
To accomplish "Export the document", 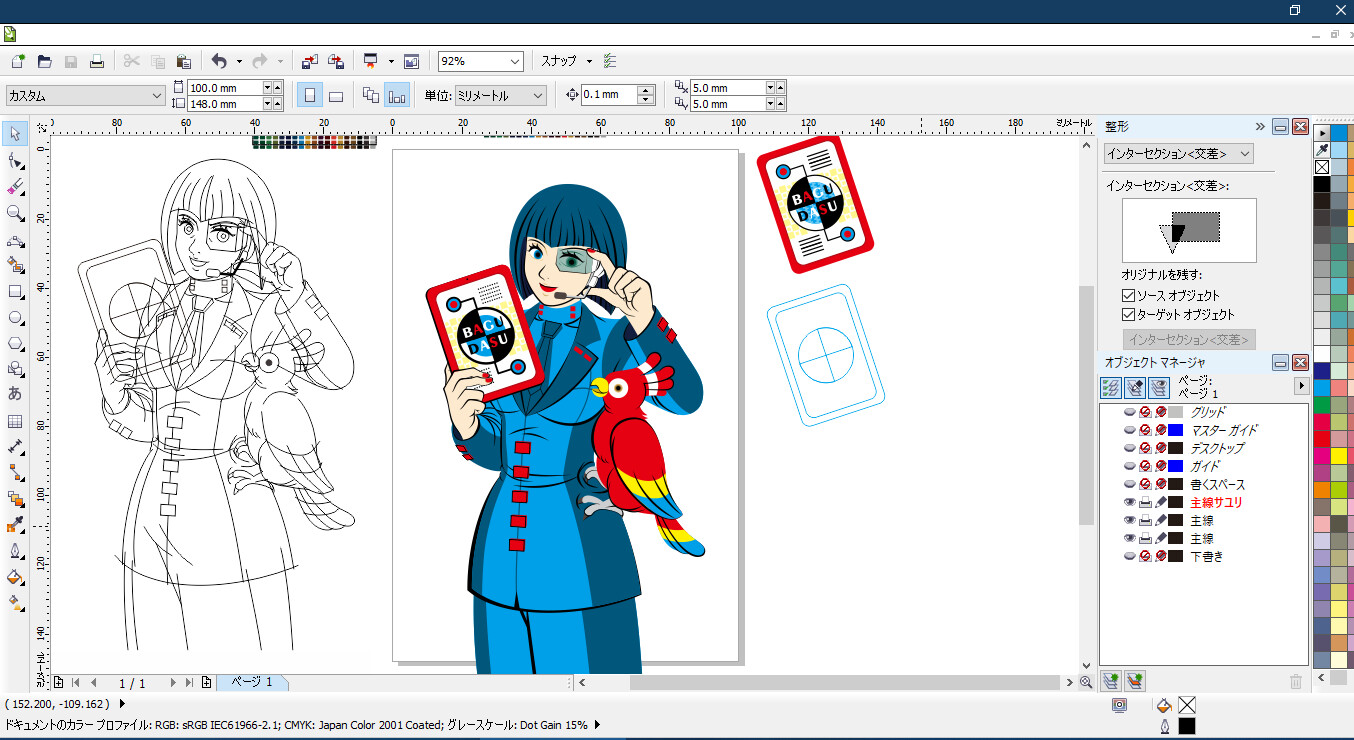I will [x=336, y=61].
